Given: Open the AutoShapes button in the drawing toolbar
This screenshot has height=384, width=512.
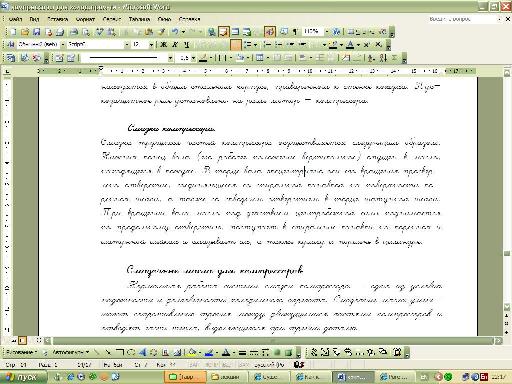Looking at the screenshot, I should [71, 352].
